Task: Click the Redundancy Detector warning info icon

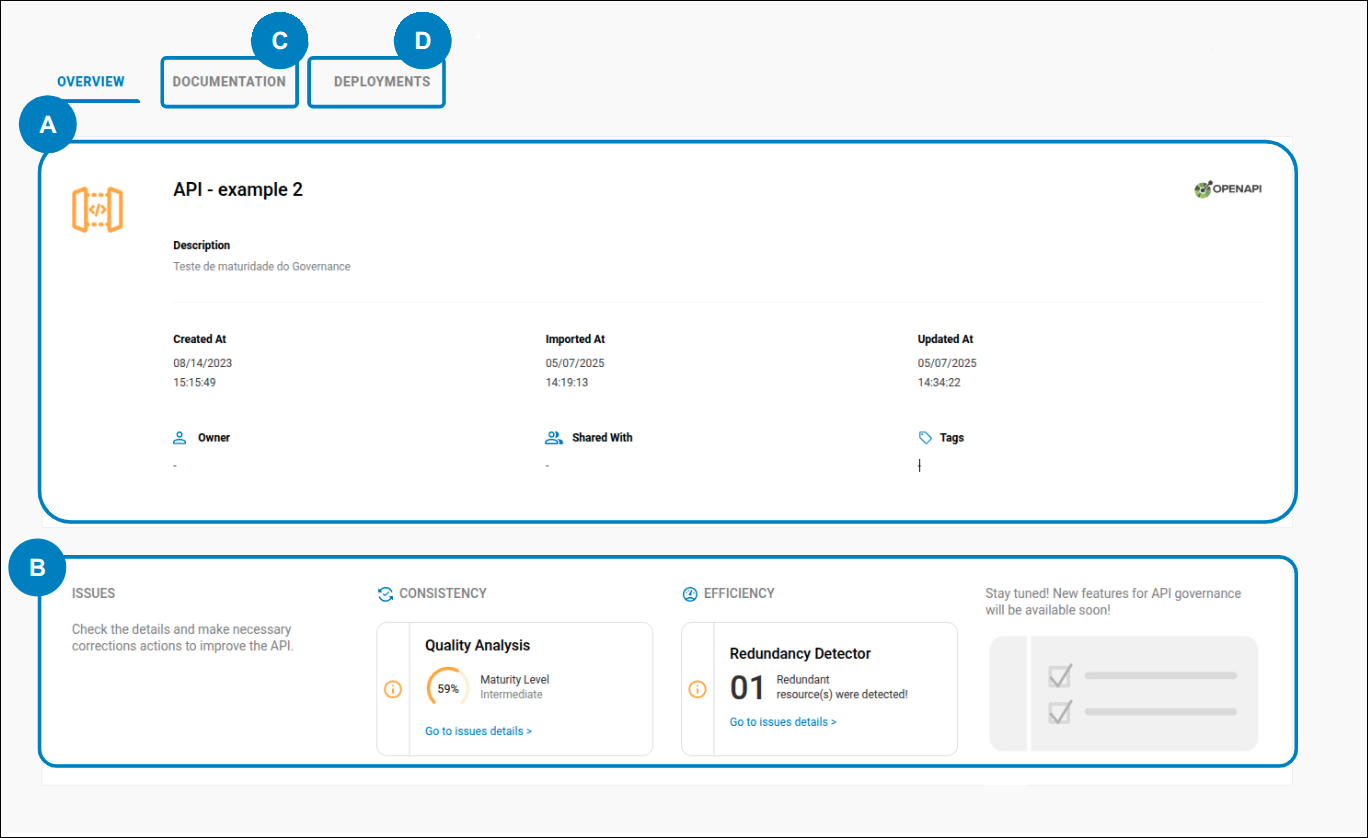Action: point(698,689)
